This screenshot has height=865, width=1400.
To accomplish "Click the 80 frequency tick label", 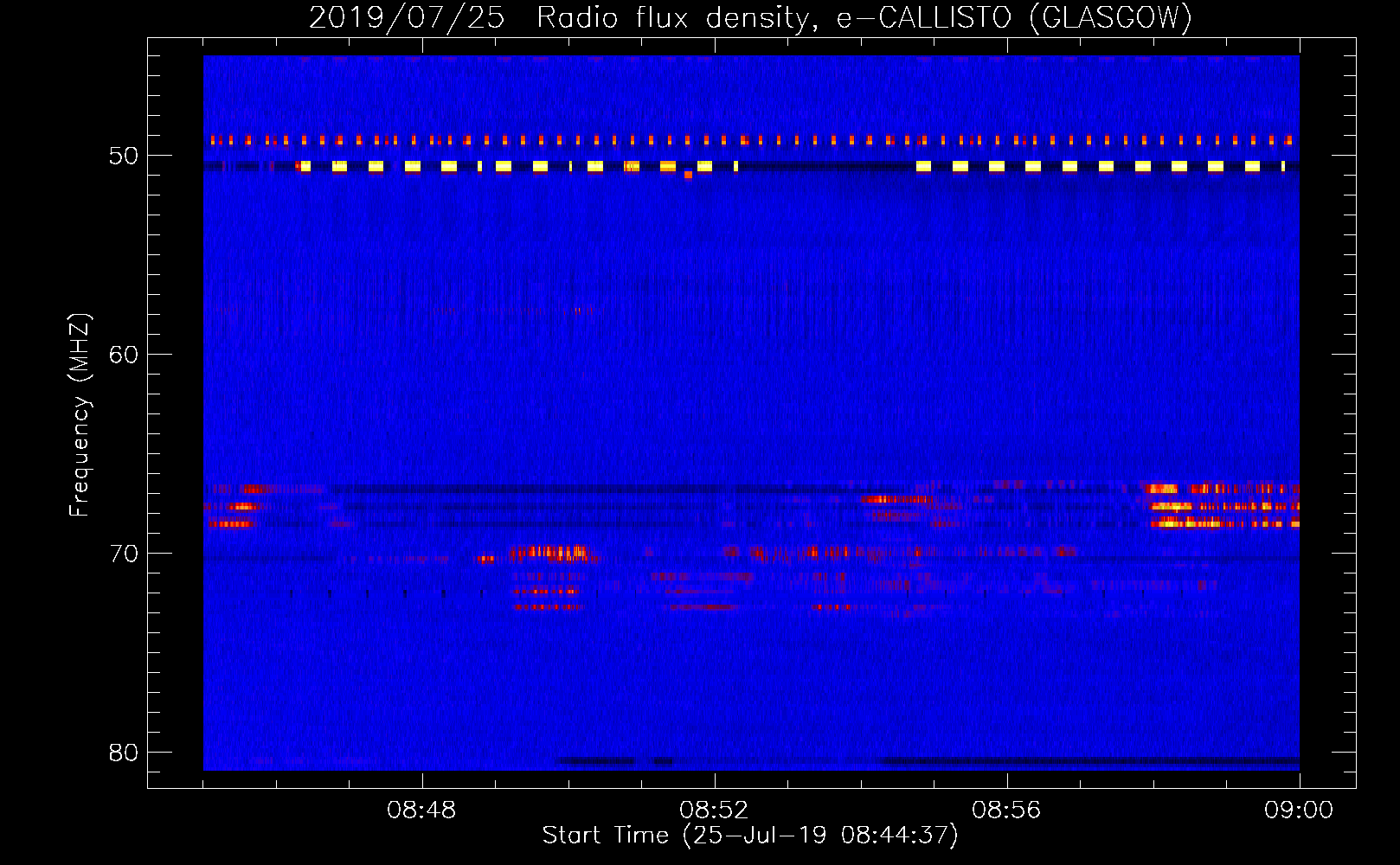I will 124,753.
